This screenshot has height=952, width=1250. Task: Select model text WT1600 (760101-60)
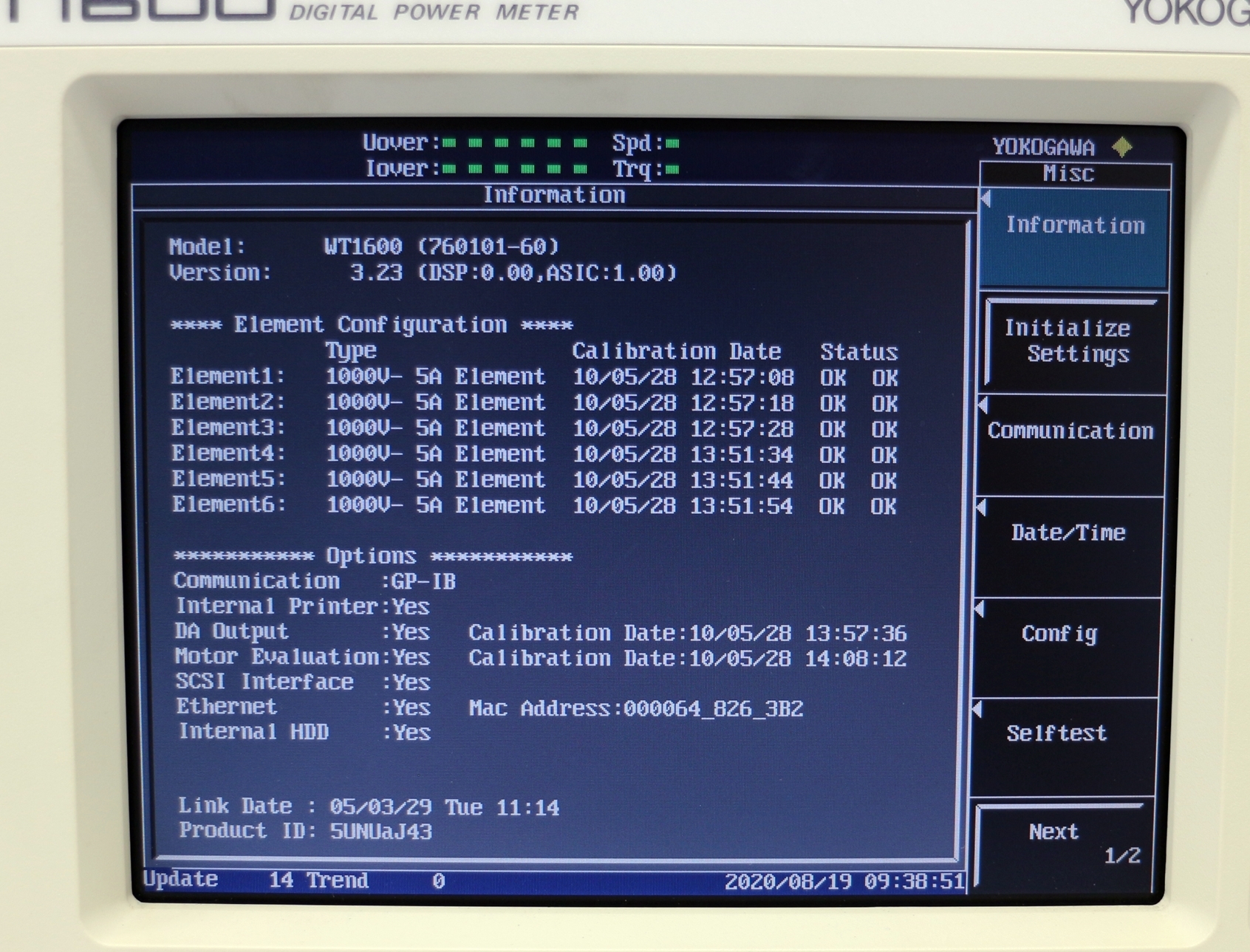(x=442, y=247)
